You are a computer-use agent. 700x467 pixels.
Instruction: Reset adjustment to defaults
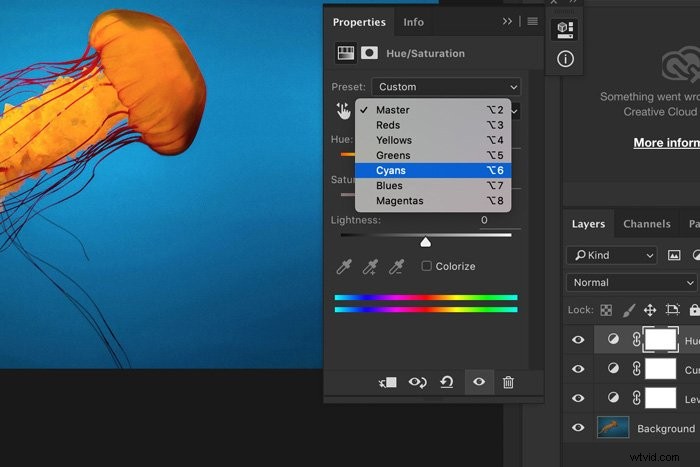tap(447, 382)
